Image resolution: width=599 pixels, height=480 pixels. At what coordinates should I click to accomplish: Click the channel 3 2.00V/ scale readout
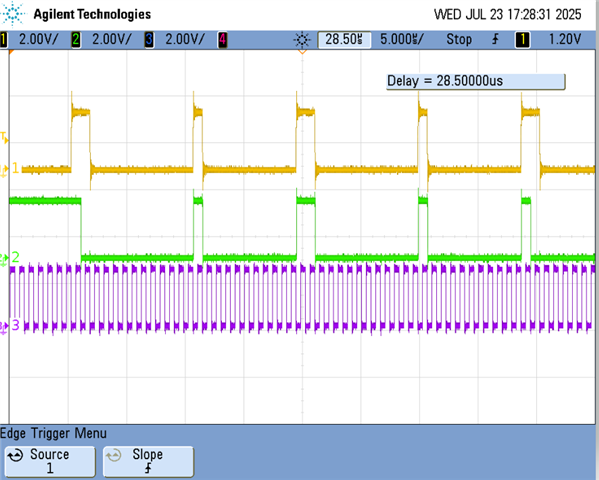185,39
